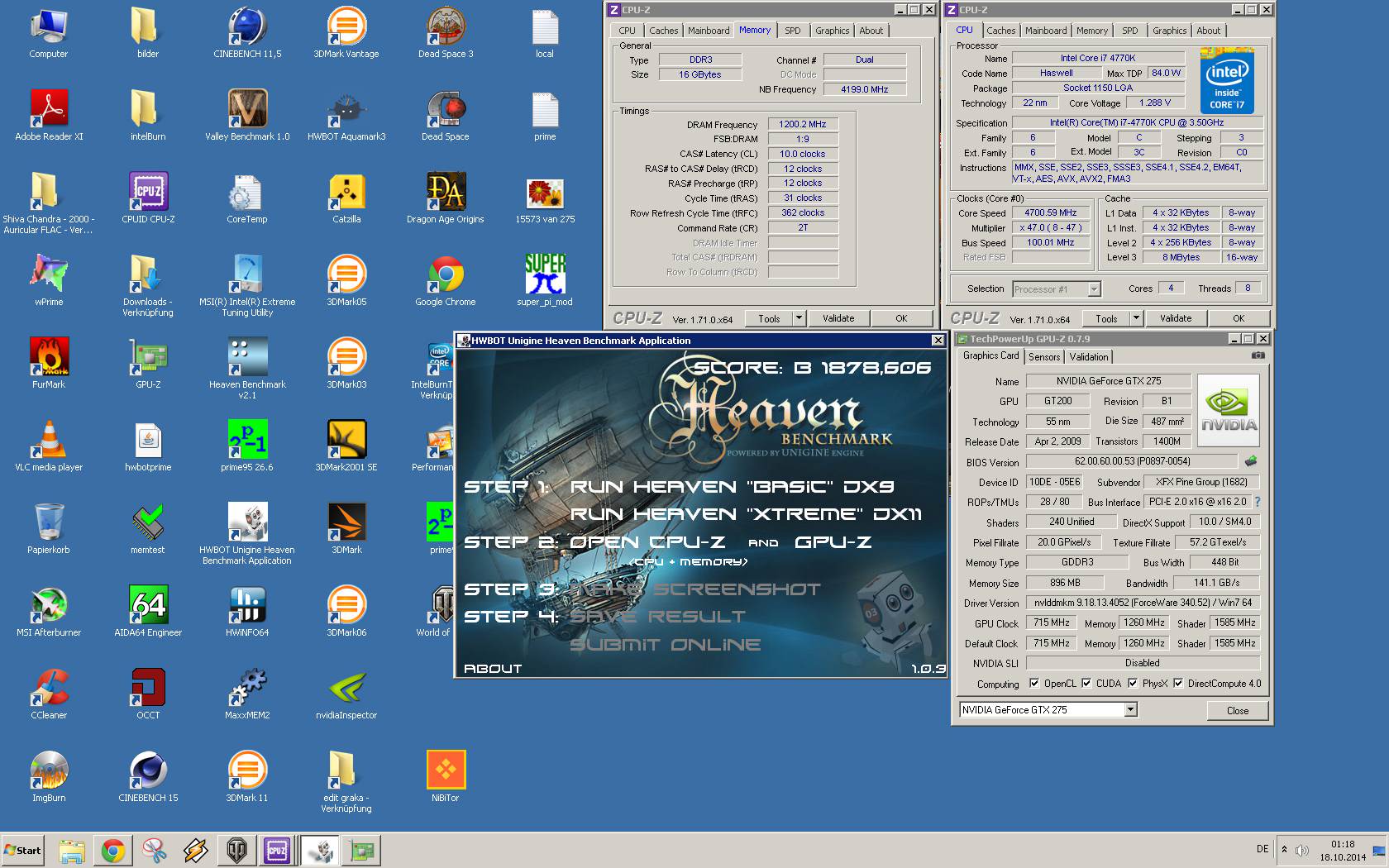Select Core Speed value 4700.59 MHz
Screen dimensions: 1389x868
[1050, 212]
